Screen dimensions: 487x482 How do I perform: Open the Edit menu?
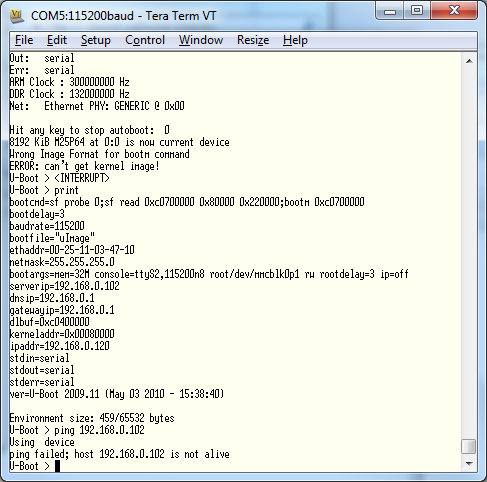coord(57,40)
